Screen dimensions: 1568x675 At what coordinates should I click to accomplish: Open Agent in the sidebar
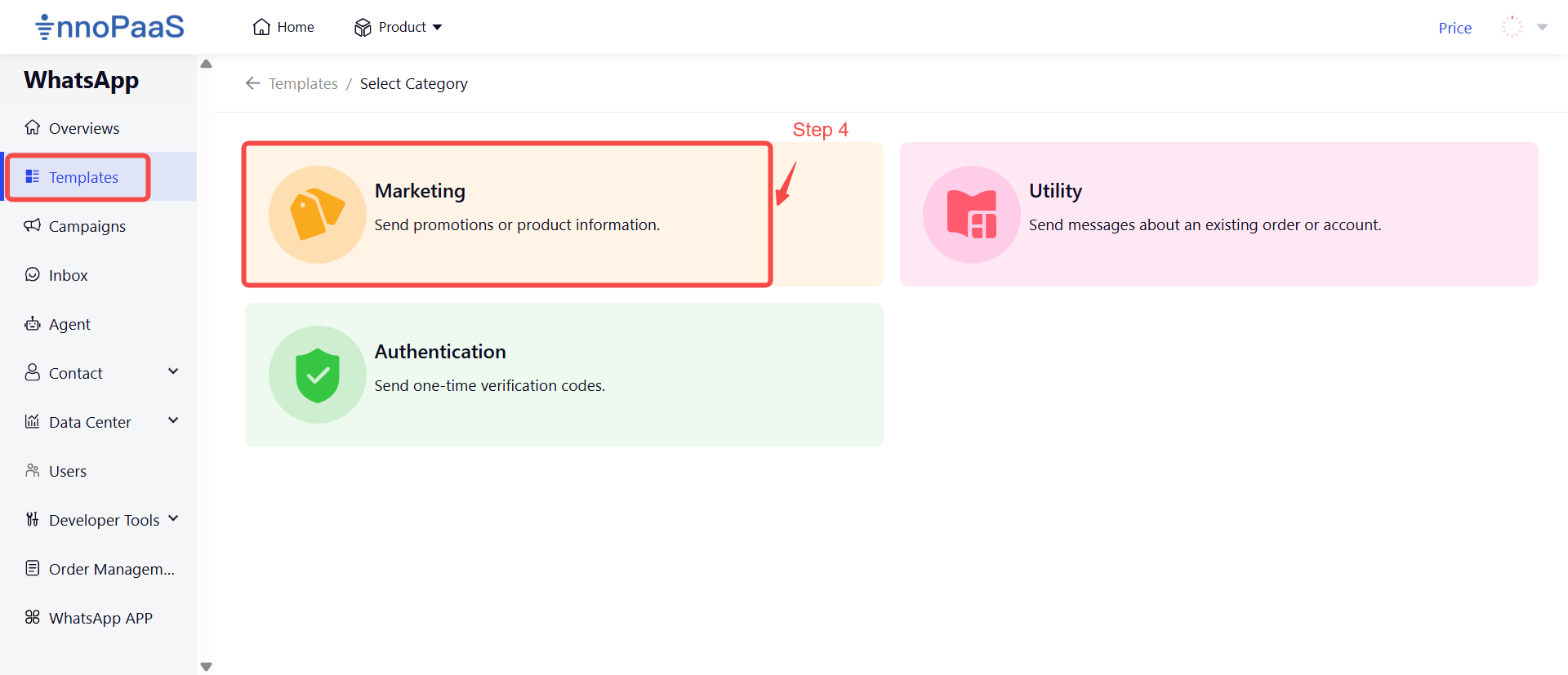pyautogui.click(x=98, y=324)
